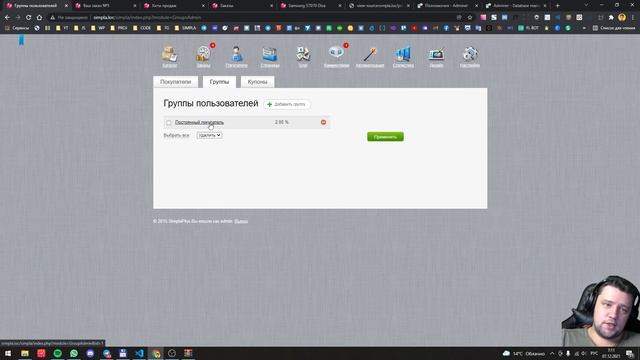Open the notification center icon
This screenshot has height=360, width=640.
630,353
